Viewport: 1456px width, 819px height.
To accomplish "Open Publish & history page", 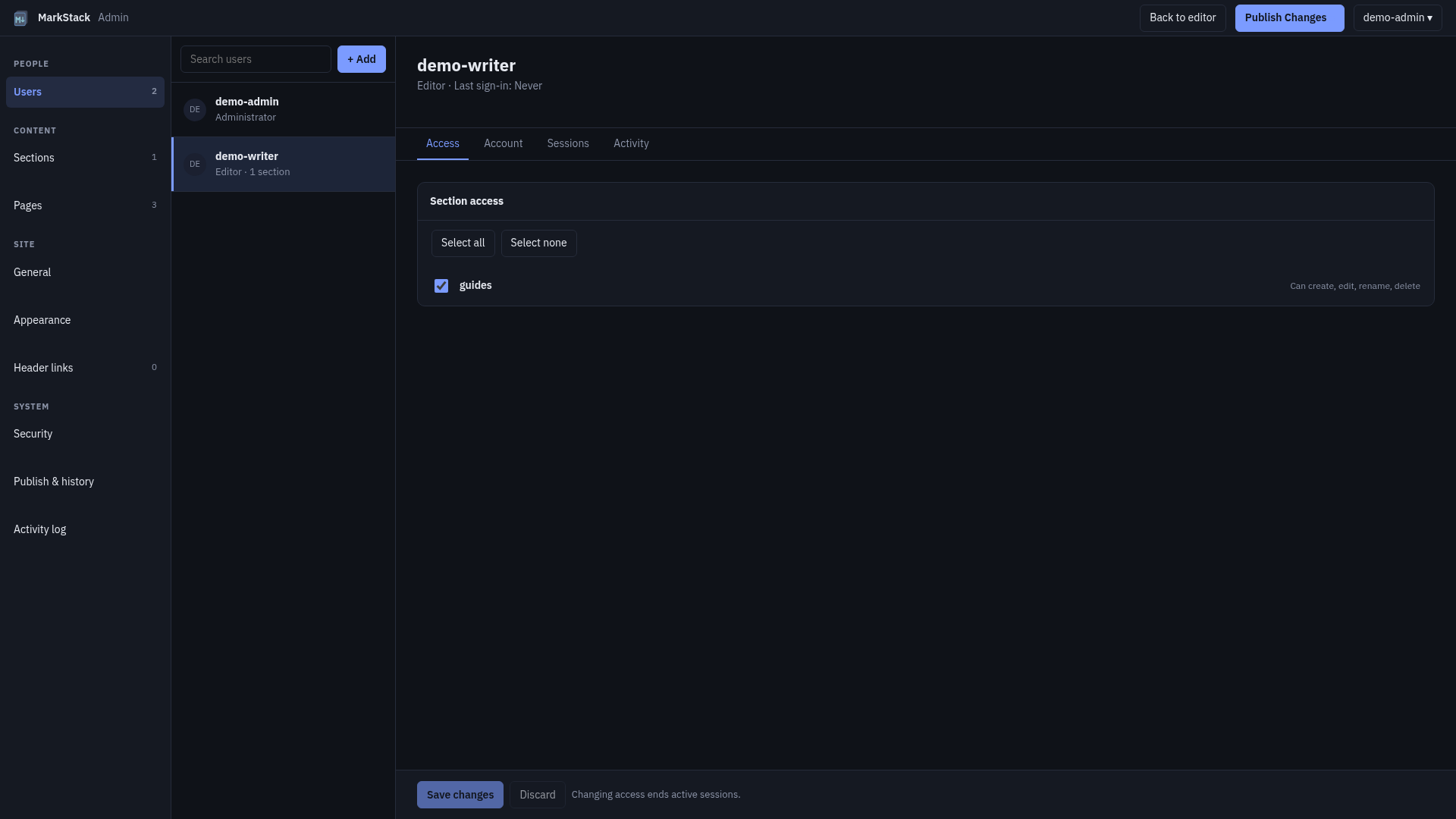I will tap(85, 482).
